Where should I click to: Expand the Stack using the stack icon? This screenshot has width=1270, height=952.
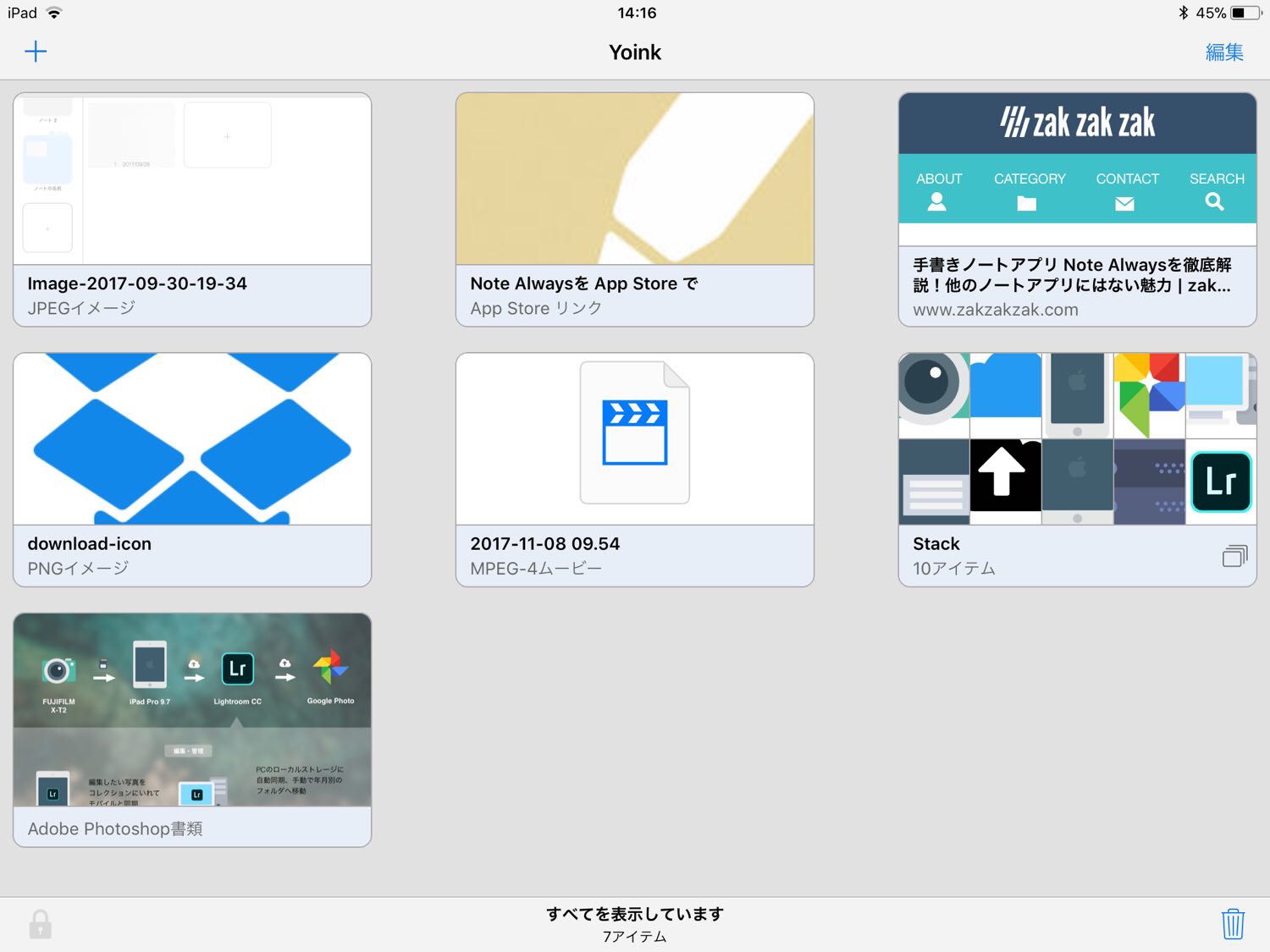(1235, 556)
